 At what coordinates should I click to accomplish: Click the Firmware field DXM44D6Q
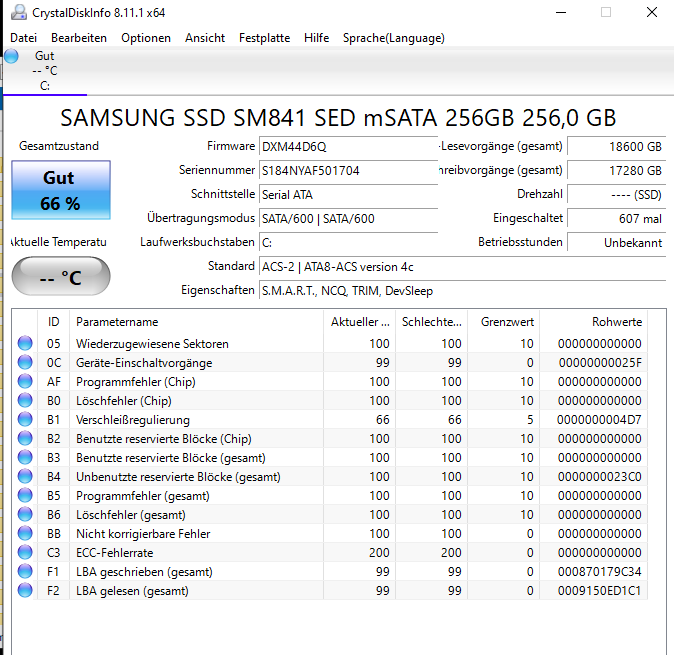tap(349, 147)
